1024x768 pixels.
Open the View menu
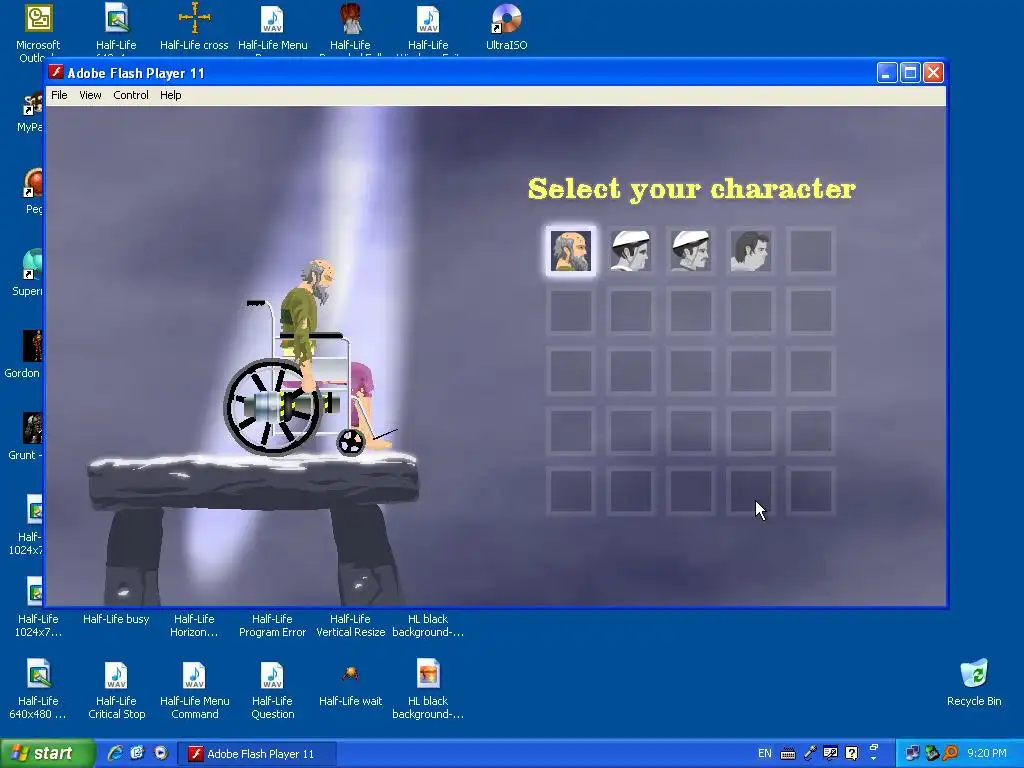click(x=90, y=95)
